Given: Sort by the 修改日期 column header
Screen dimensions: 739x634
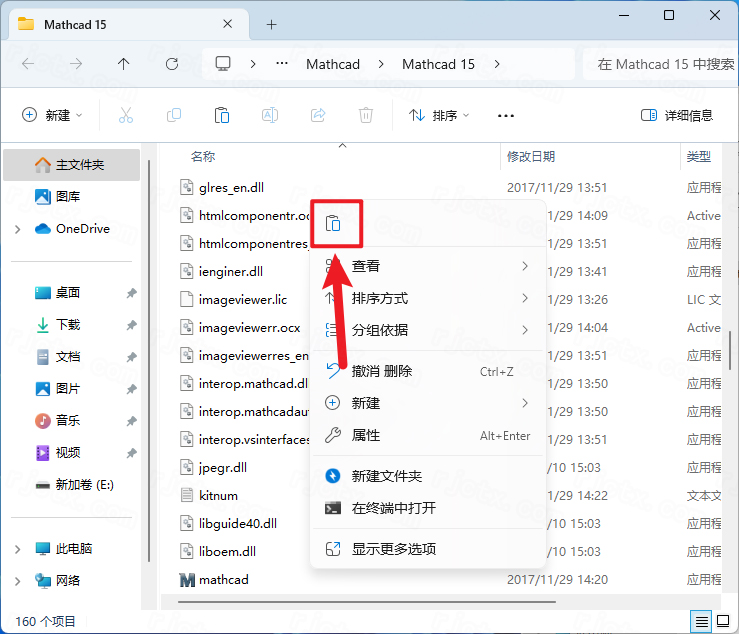Looking at the screenshot, I should tap(531, 157).
